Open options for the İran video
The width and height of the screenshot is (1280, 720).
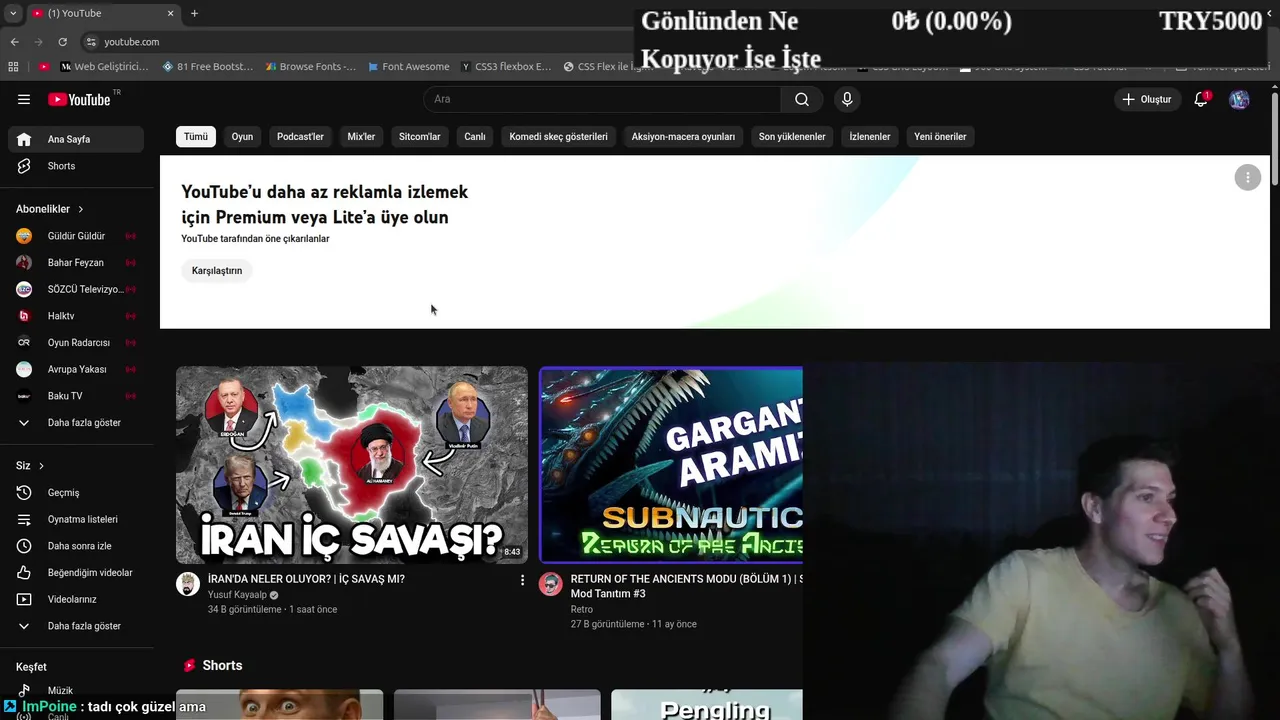click(522, 580)
